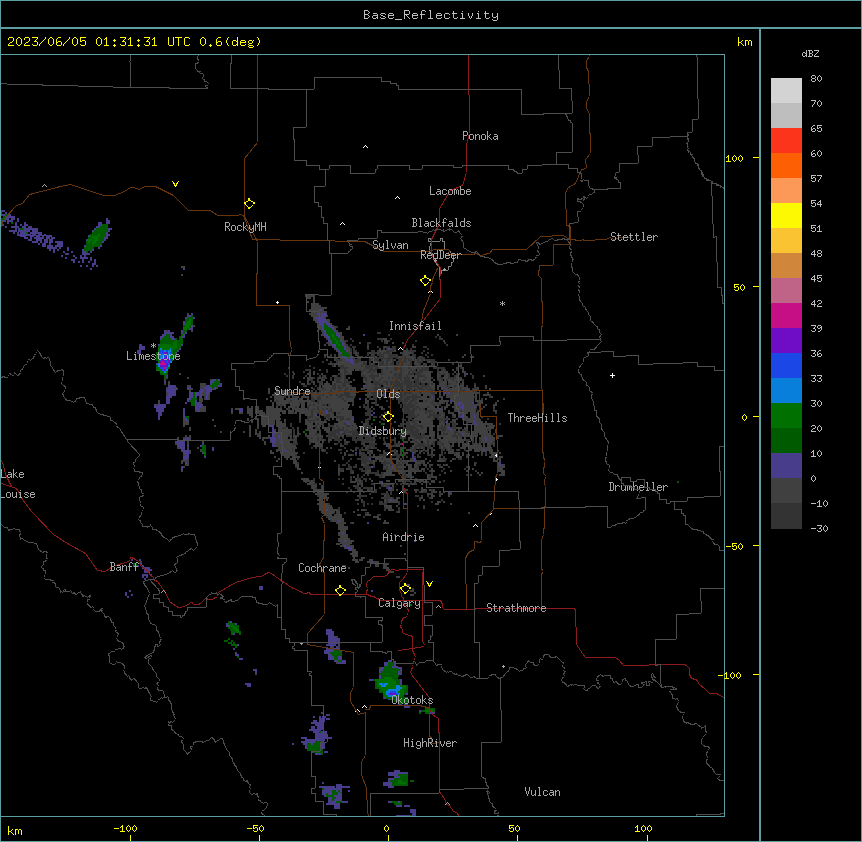Select the Olds label

388,394
